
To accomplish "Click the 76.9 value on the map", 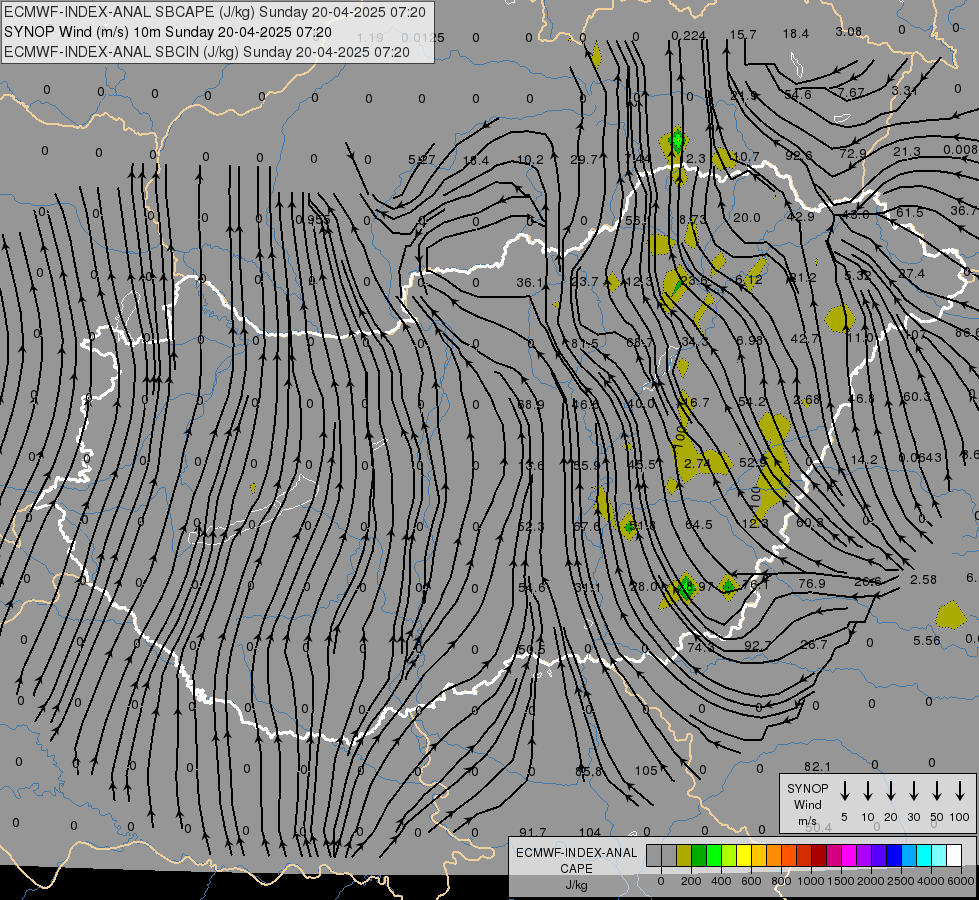I will [812, 583].
